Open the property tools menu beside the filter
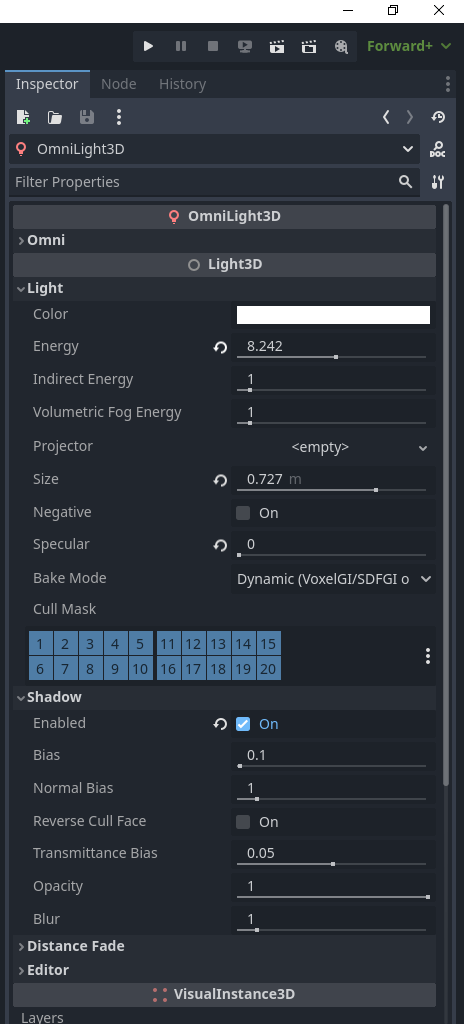The image size is (464, 1024). (438, 182)
